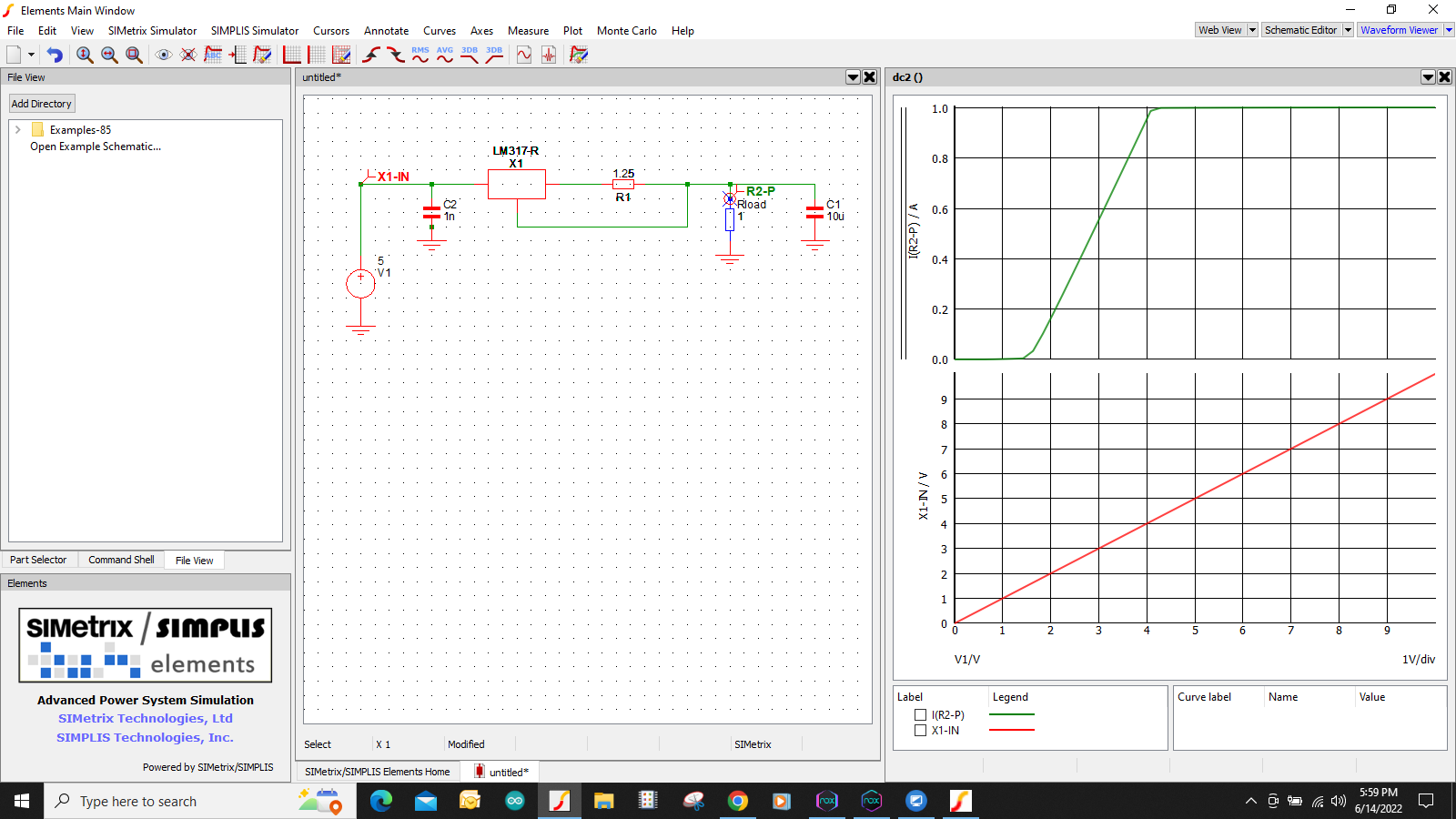The height and width of the screenshot is (819, 1456).
Task: Click the zoom-to-fit magnifier icon
Action: (134, 55)
